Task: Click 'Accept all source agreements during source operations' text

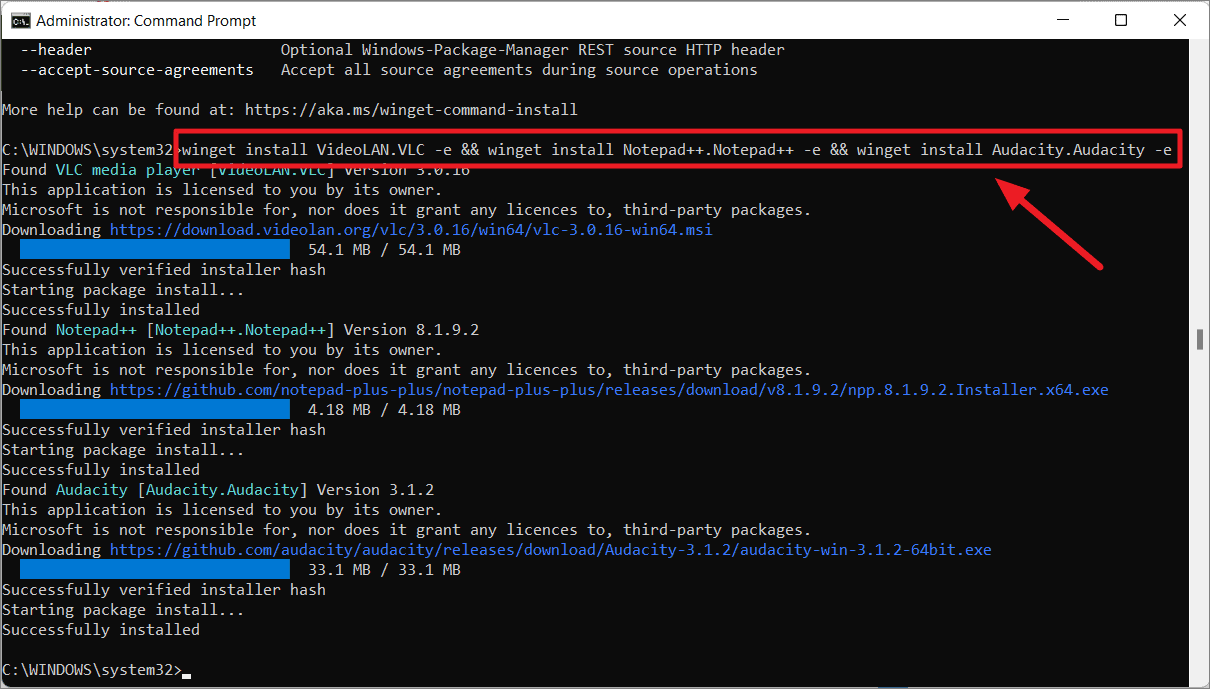Action: pos(519,70)
